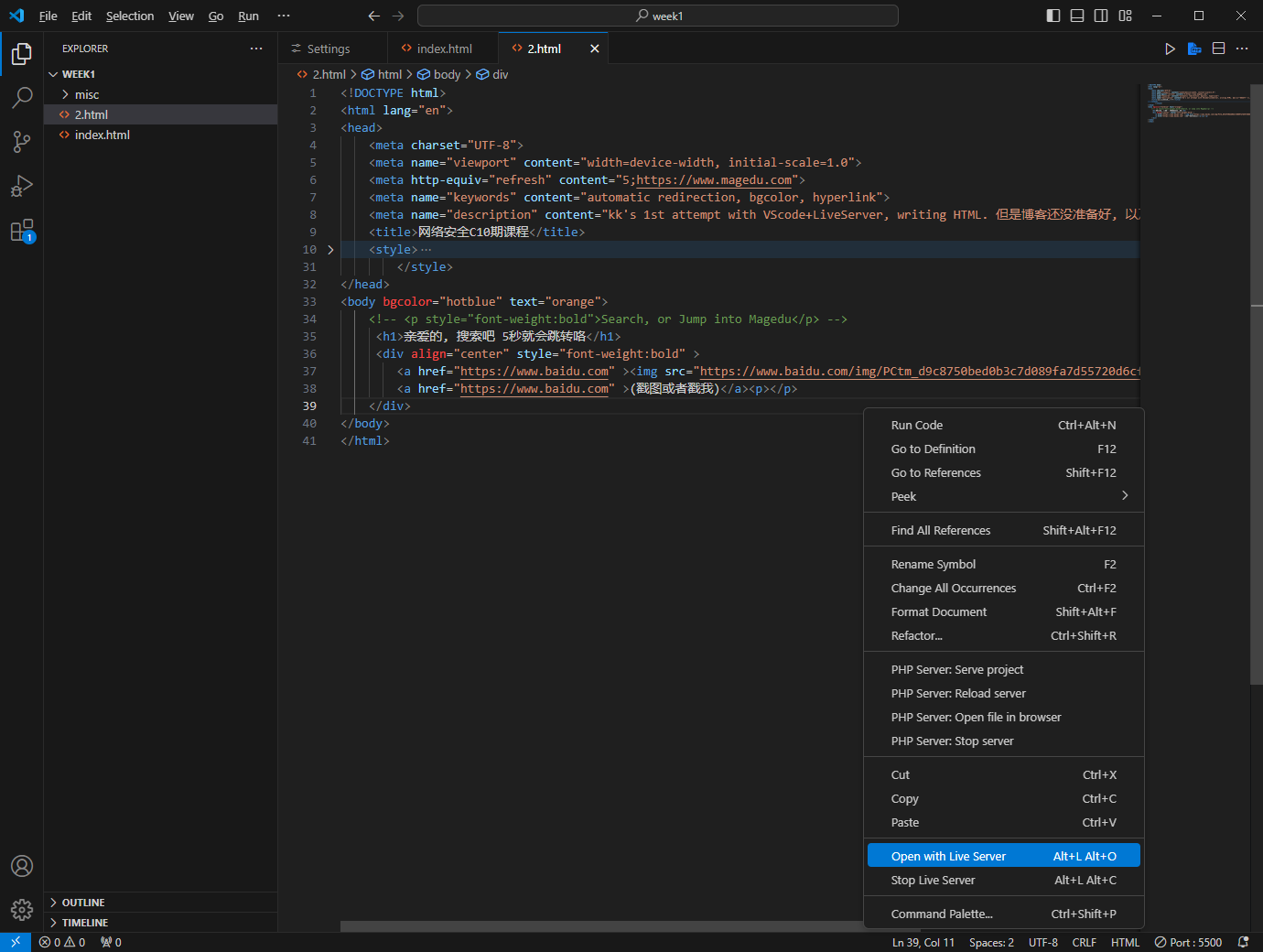
Task: Click the ports forwarded indicator showing 0
Action: pyautogui.click(x=111, y=942)
